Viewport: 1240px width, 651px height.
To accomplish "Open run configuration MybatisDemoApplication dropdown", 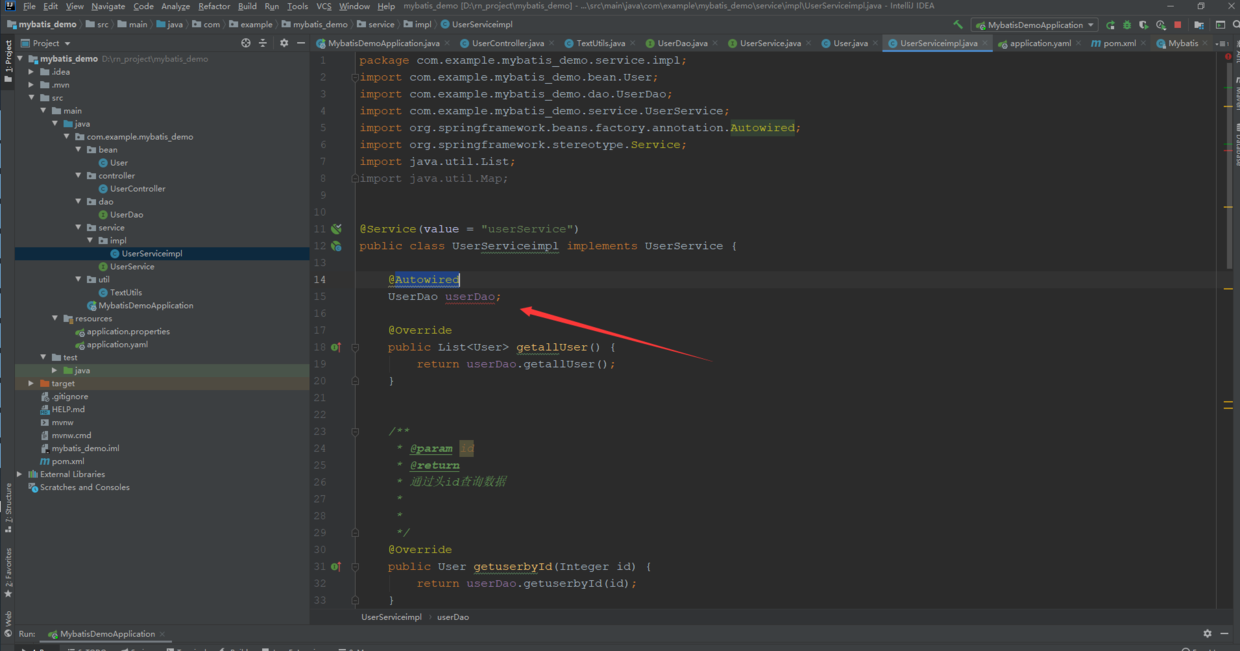I will [1035, 25].
